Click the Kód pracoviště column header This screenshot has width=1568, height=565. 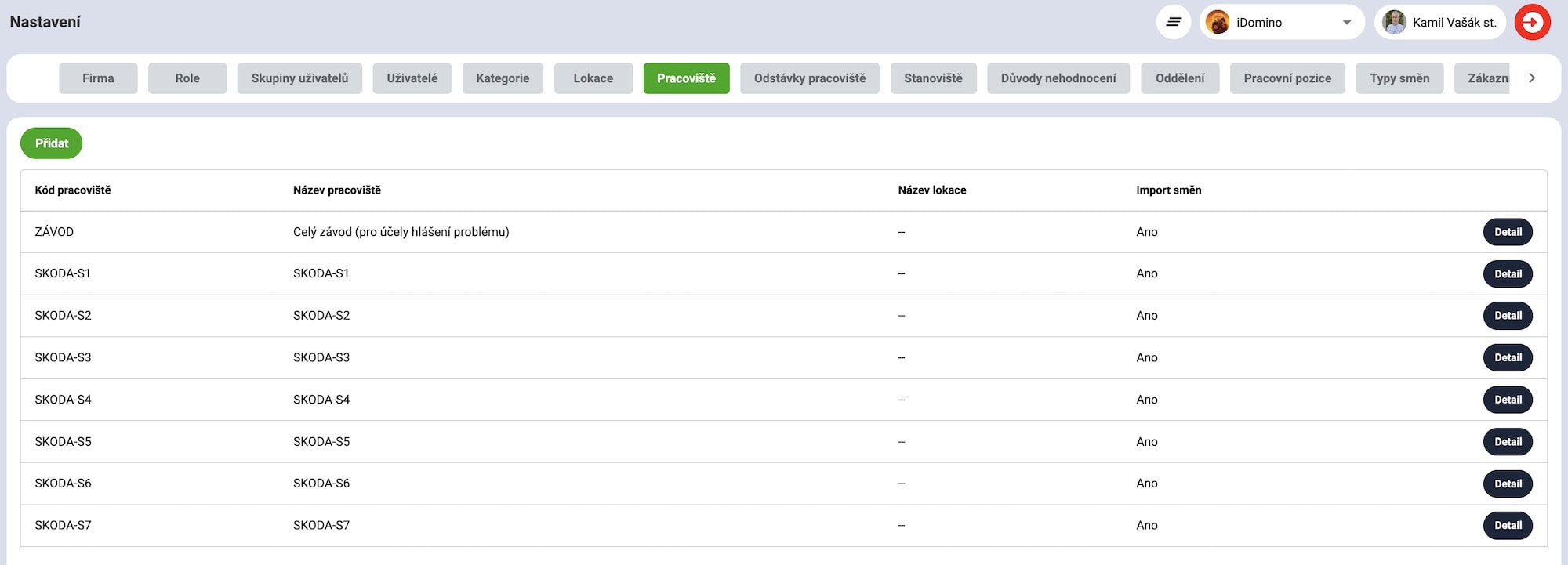[73, 190]
